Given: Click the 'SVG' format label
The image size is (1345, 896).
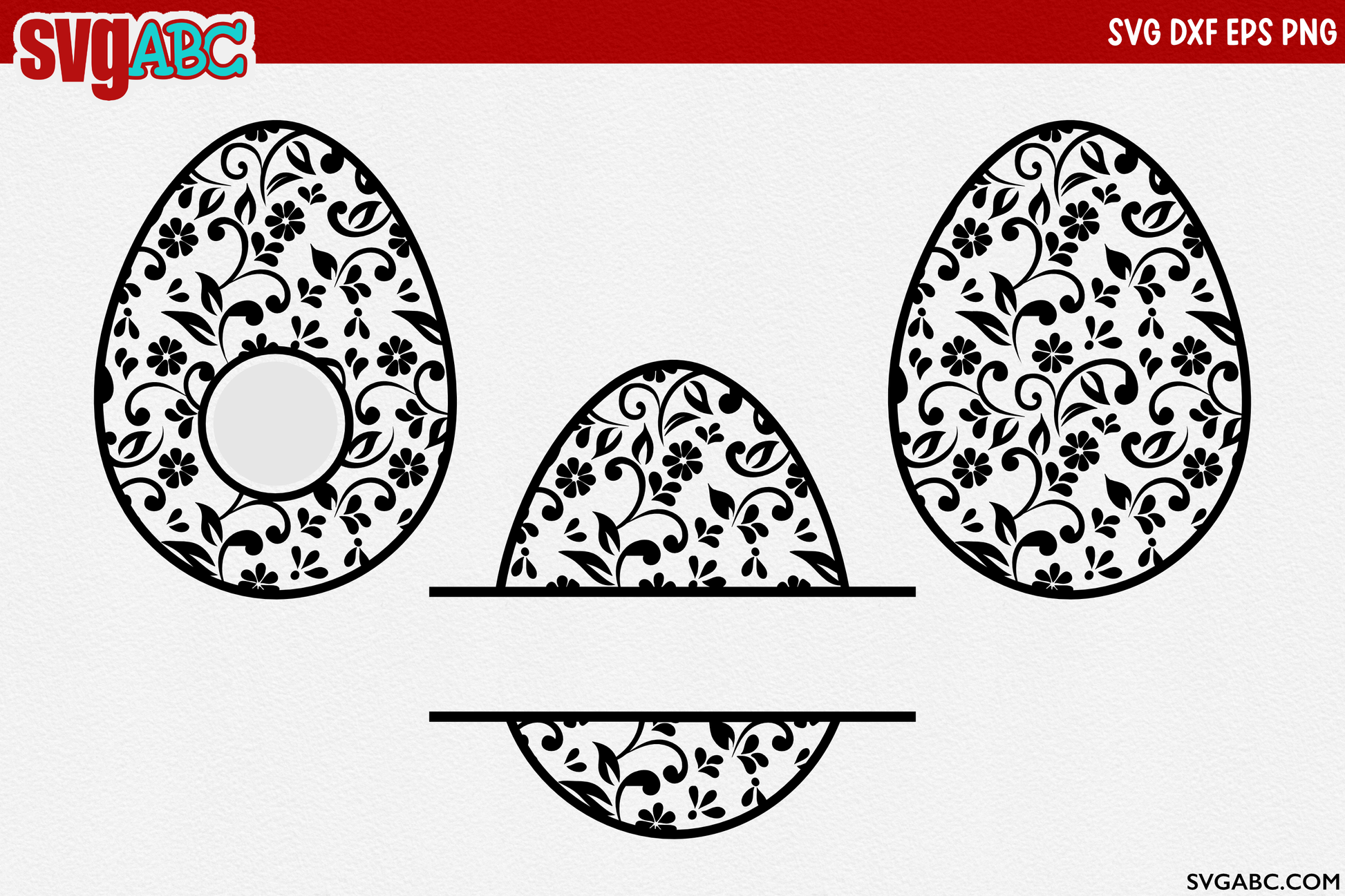Looking at the screenshot, I should [x=1134, y=32].
